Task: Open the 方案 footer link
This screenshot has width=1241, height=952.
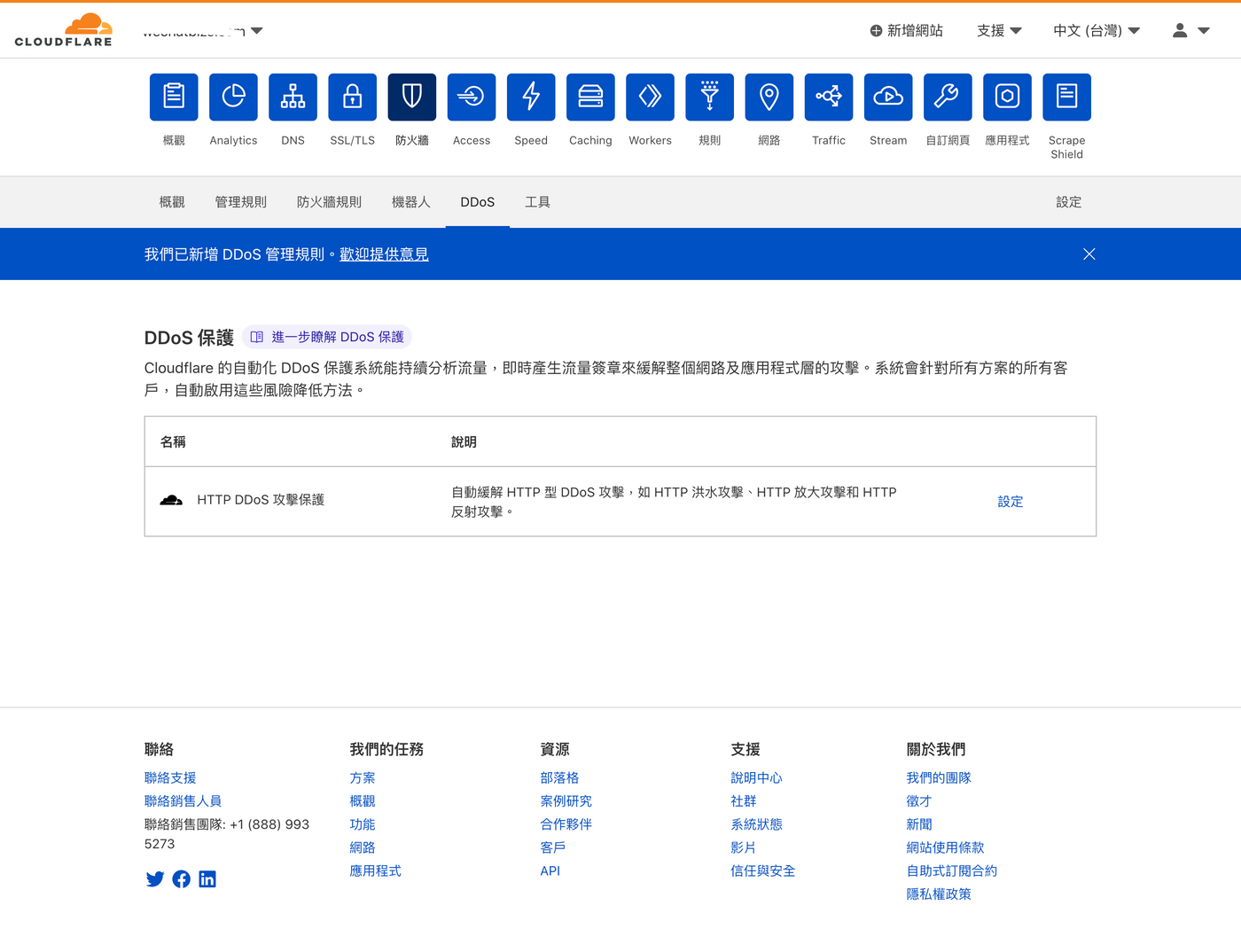Action: click(363, 778)
